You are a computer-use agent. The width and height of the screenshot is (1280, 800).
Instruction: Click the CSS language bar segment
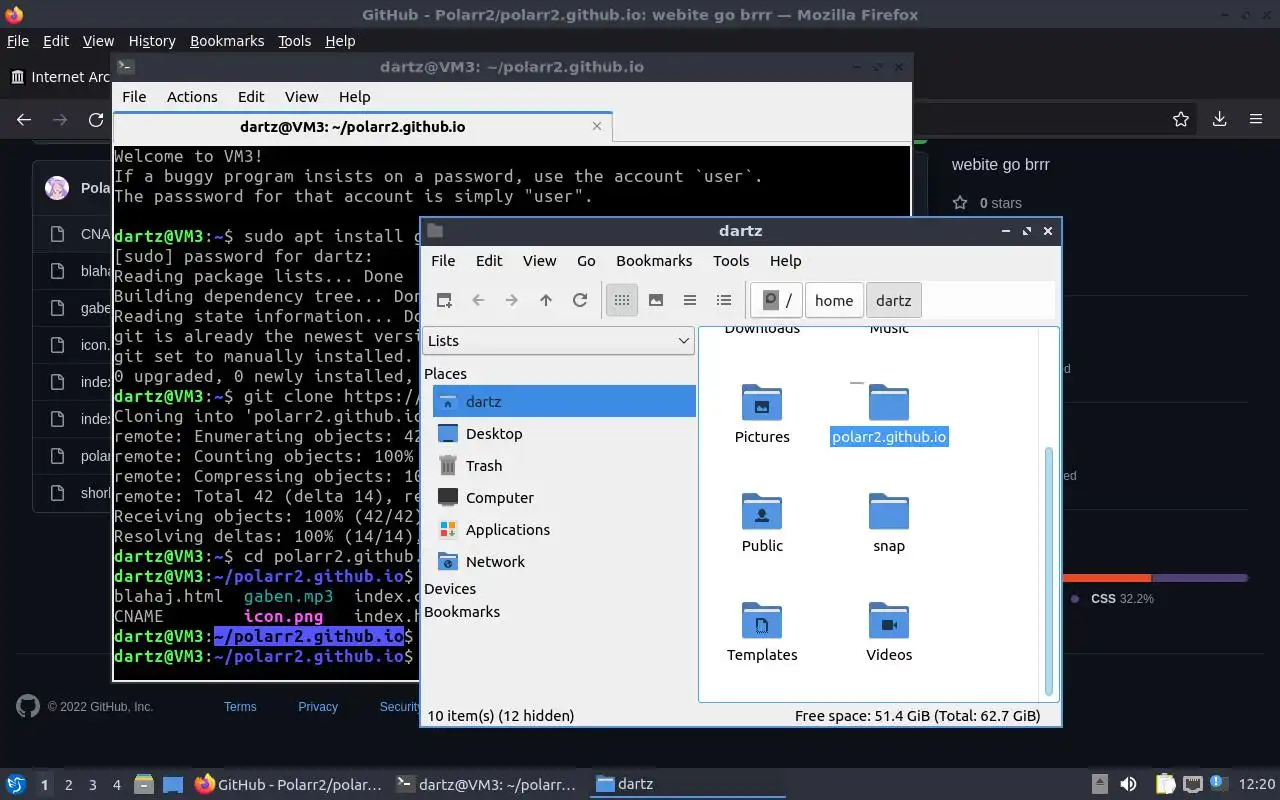(x=1200, y=578)
